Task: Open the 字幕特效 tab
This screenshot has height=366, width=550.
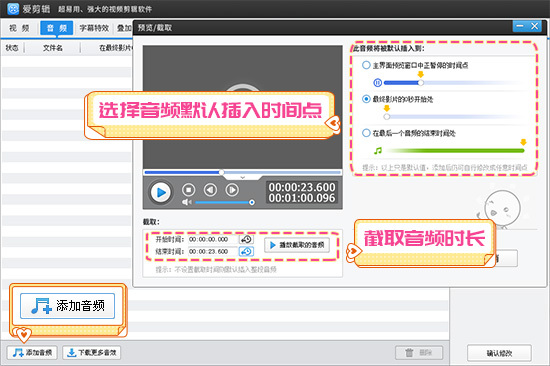Action: coord(94,28)
